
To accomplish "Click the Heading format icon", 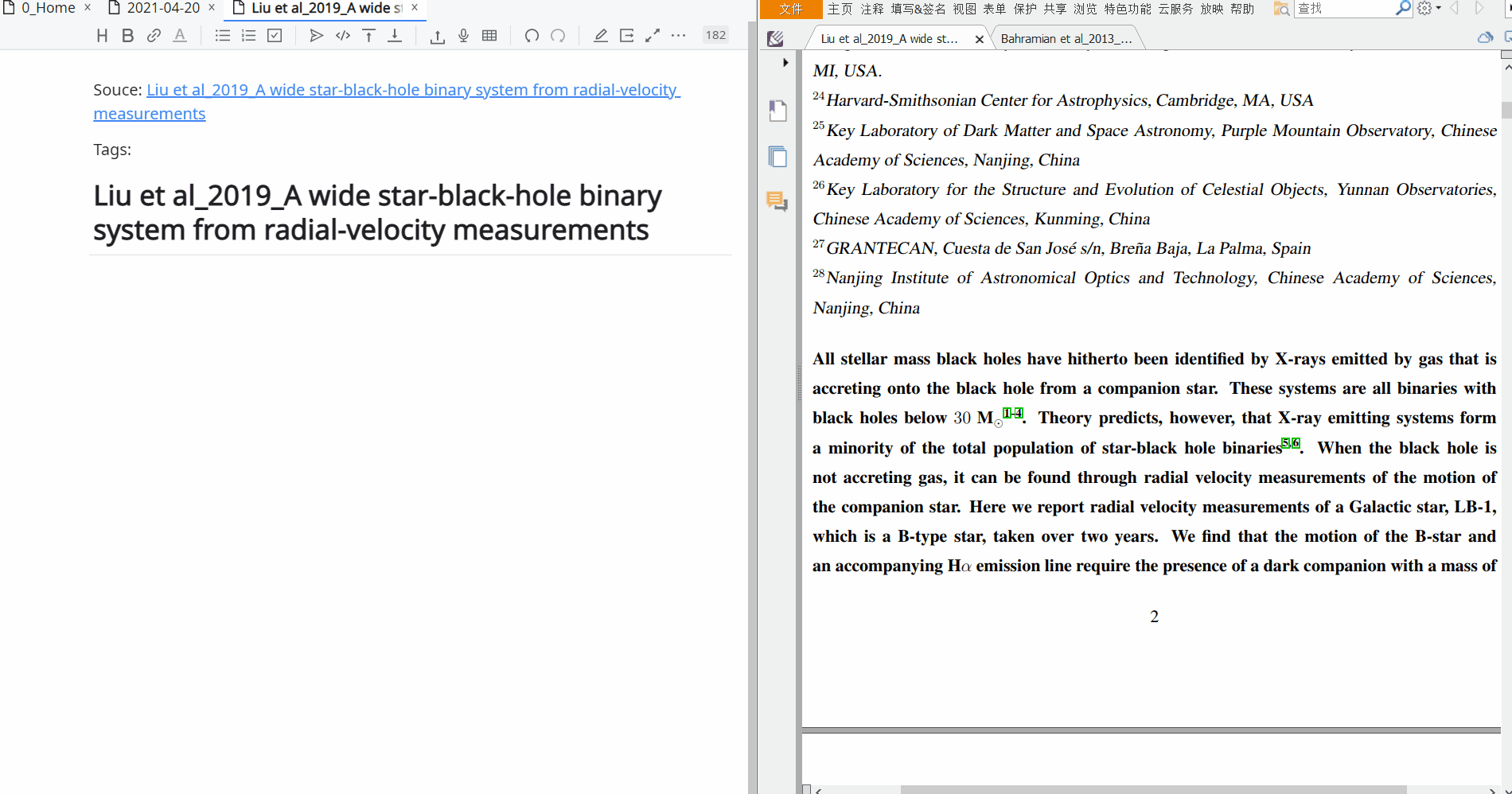I will [x=102, y=36].
